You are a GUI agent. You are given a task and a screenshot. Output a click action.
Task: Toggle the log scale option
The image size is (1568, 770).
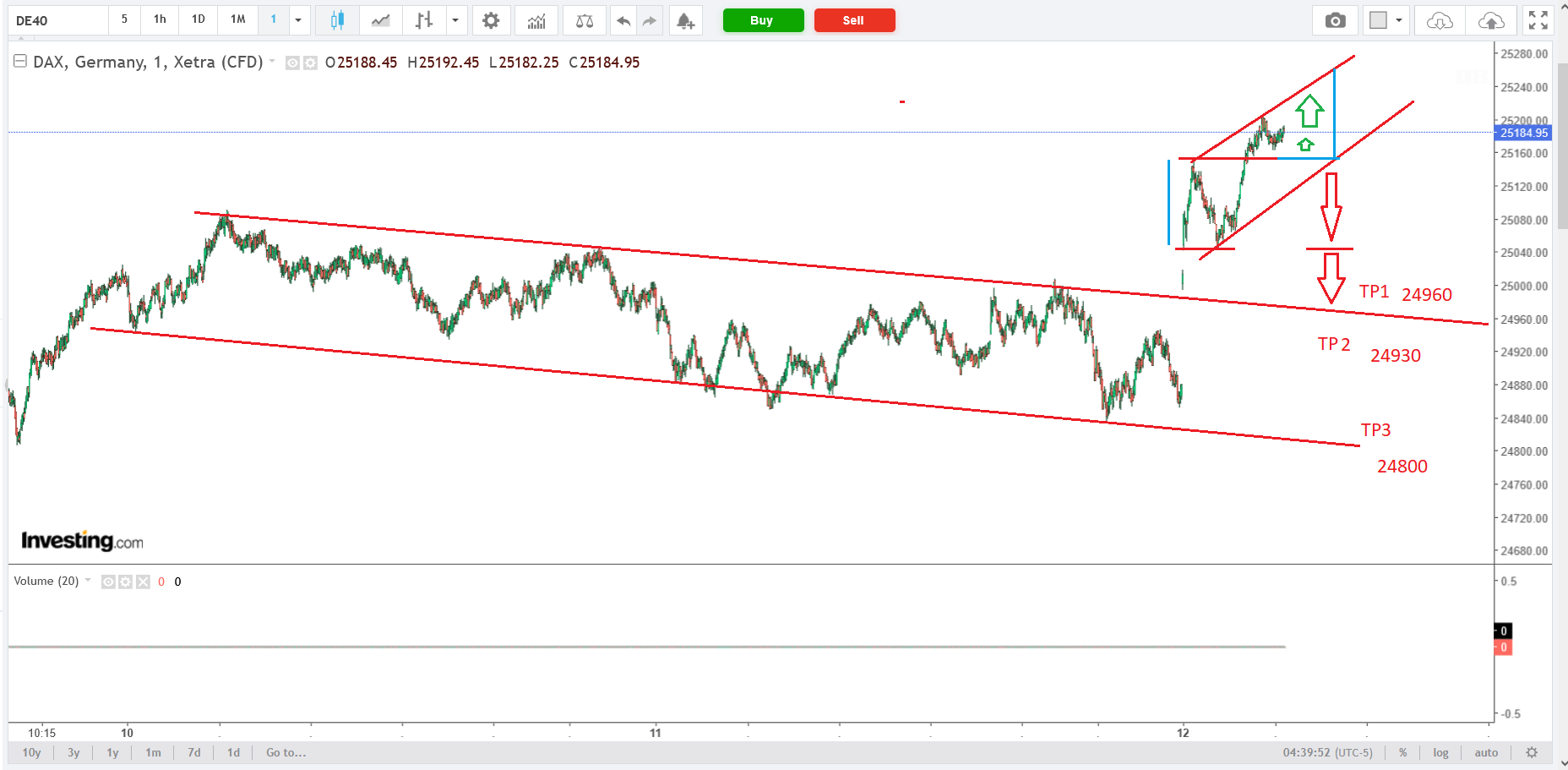1440,752
